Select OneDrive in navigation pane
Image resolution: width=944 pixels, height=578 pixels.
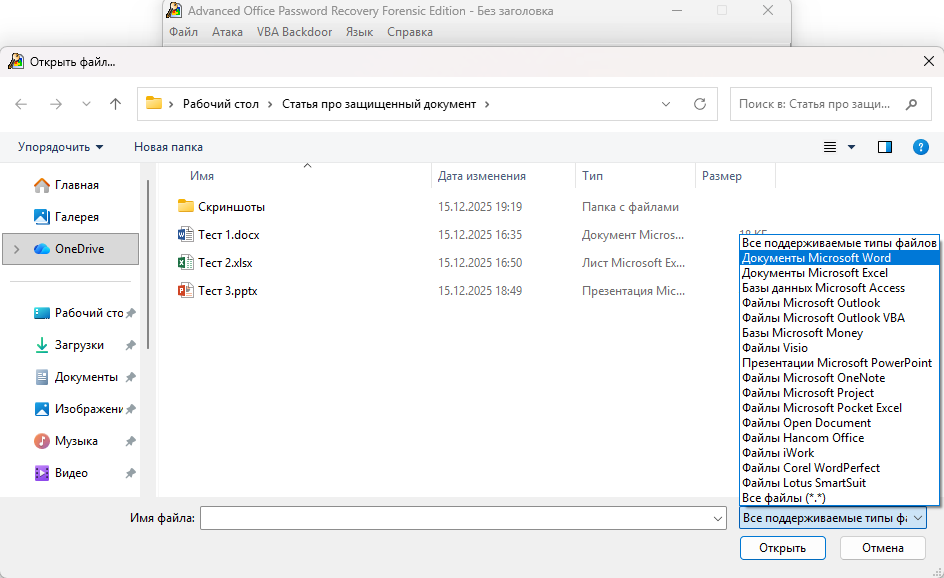point(70,249)
